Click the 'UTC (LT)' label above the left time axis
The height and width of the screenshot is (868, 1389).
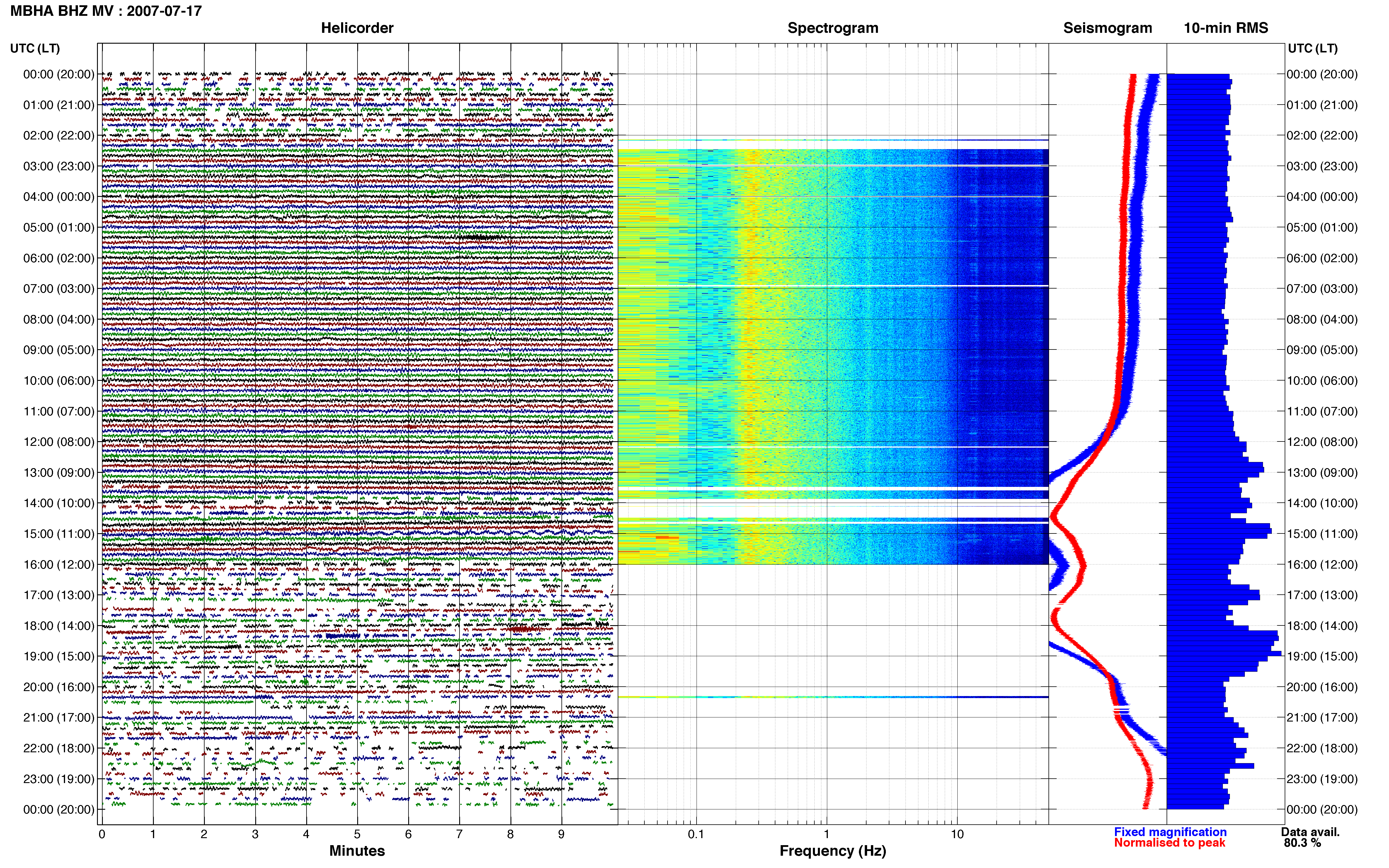(x=35, y=48)
